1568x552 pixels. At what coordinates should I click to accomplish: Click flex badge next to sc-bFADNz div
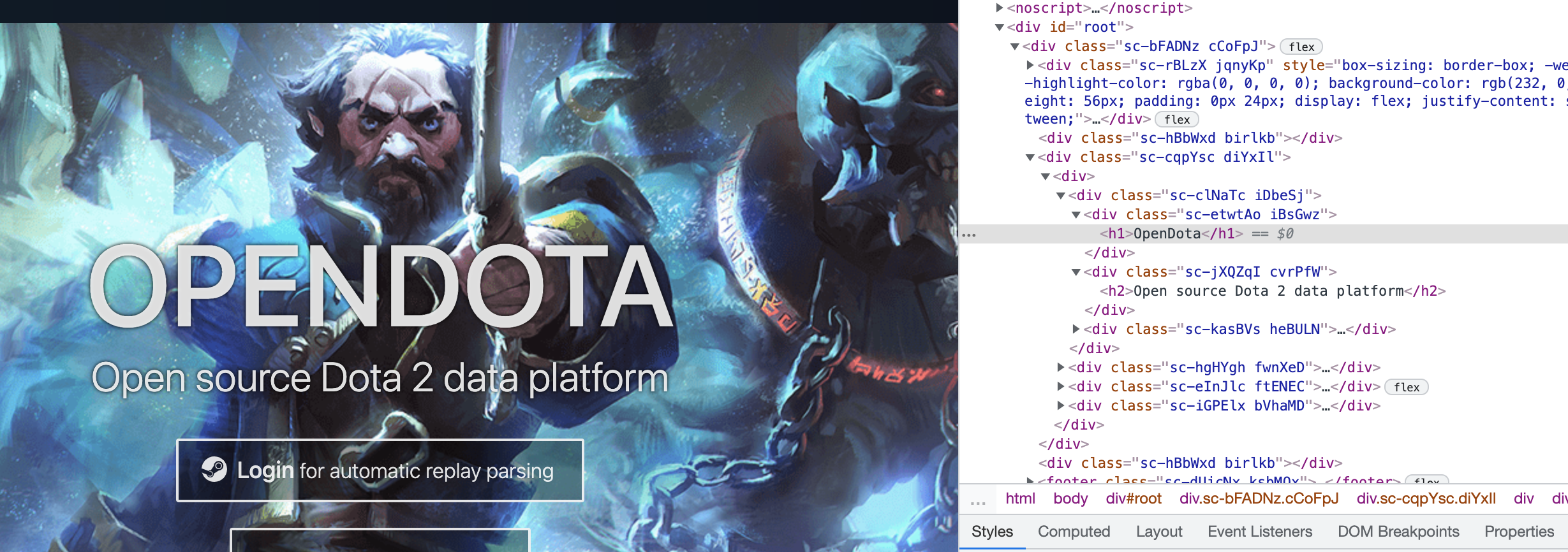[x=1301, y=47]
